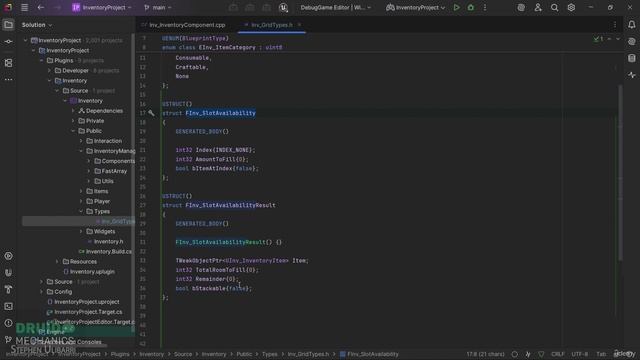Screen dimensions: 640x360
Task: Click caret position 17:8 in status bar
Action: (485, 354)
